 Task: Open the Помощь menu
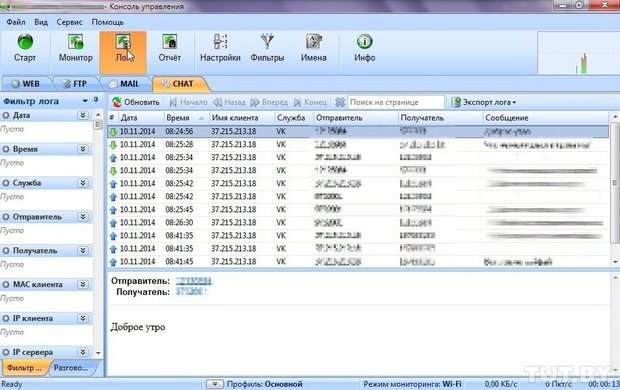108,22
